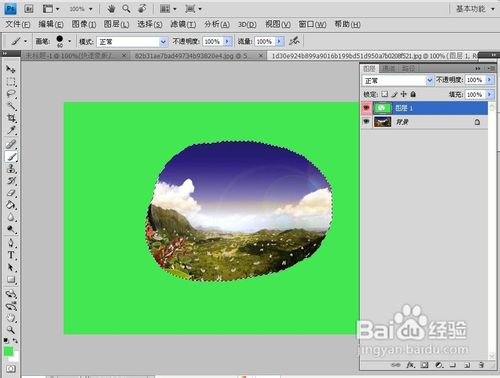
Task: Toggle lock image pixels
Action: click(x=394, y=94)
